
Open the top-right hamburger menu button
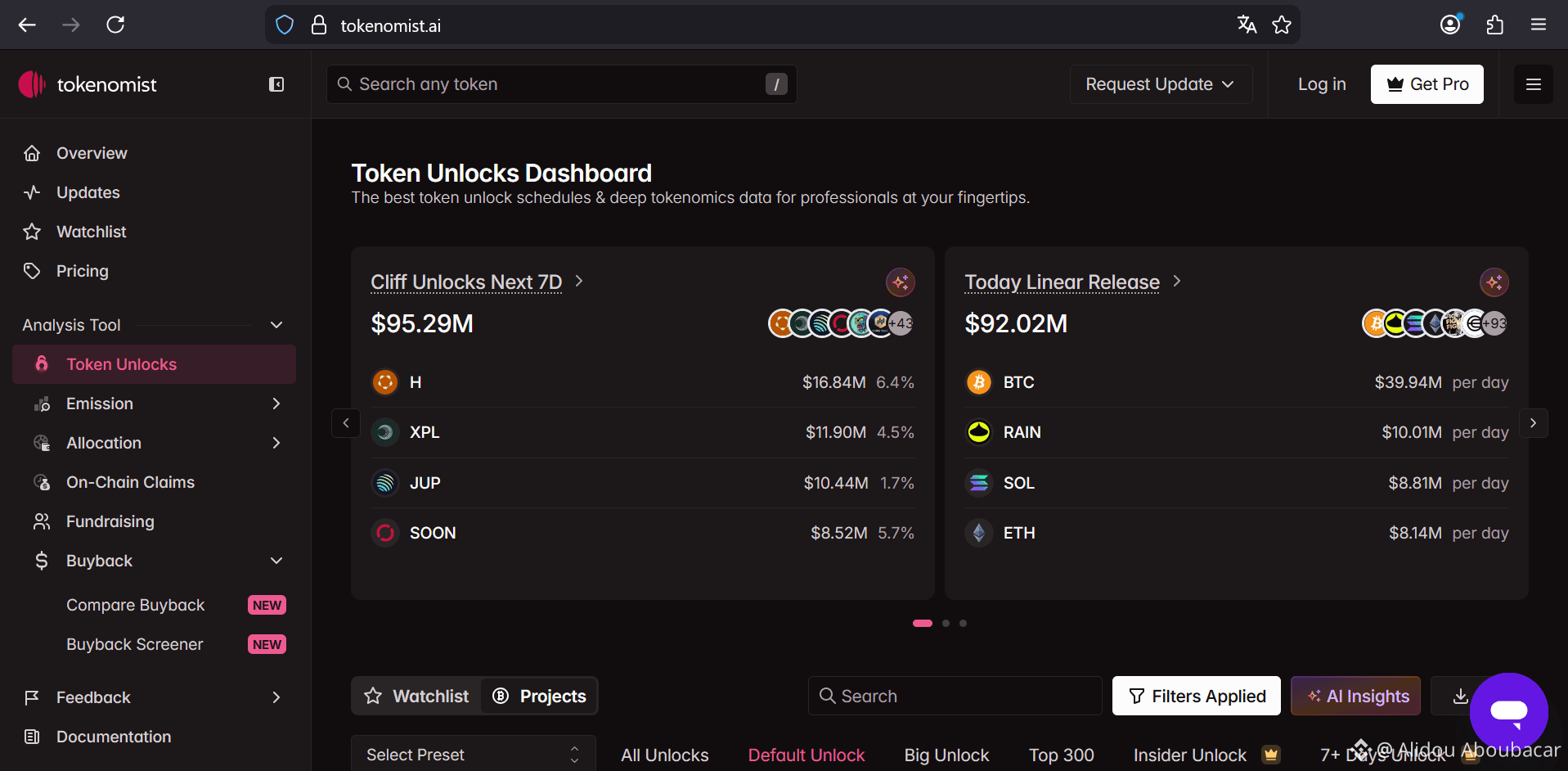[1534, 84]
